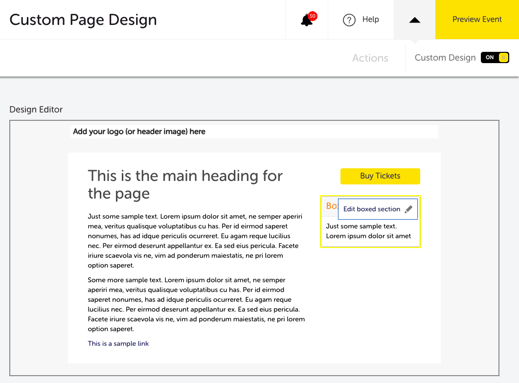This screenshot has height=383, width=519.
Task: Click the 'Custom Design' label
Action: click(445, 58)
